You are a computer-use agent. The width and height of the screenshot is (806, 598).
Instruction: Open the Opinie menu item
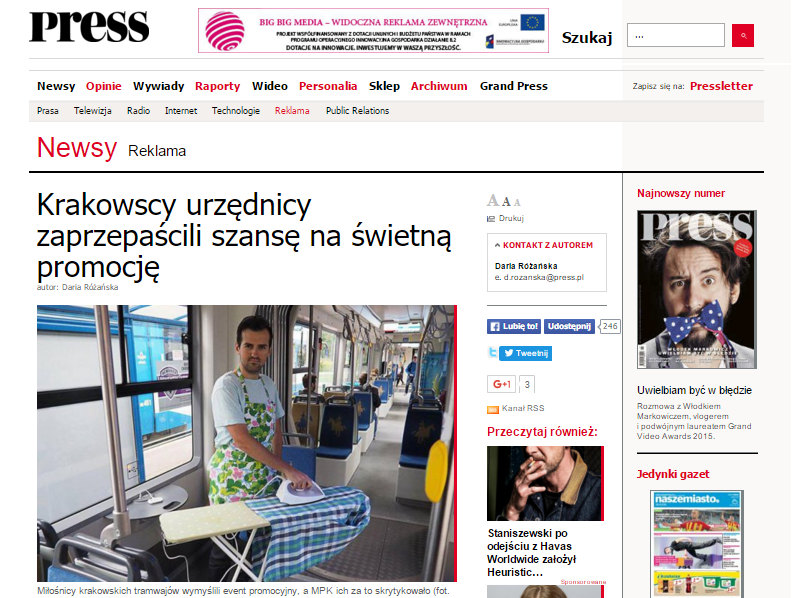(104, 86)
